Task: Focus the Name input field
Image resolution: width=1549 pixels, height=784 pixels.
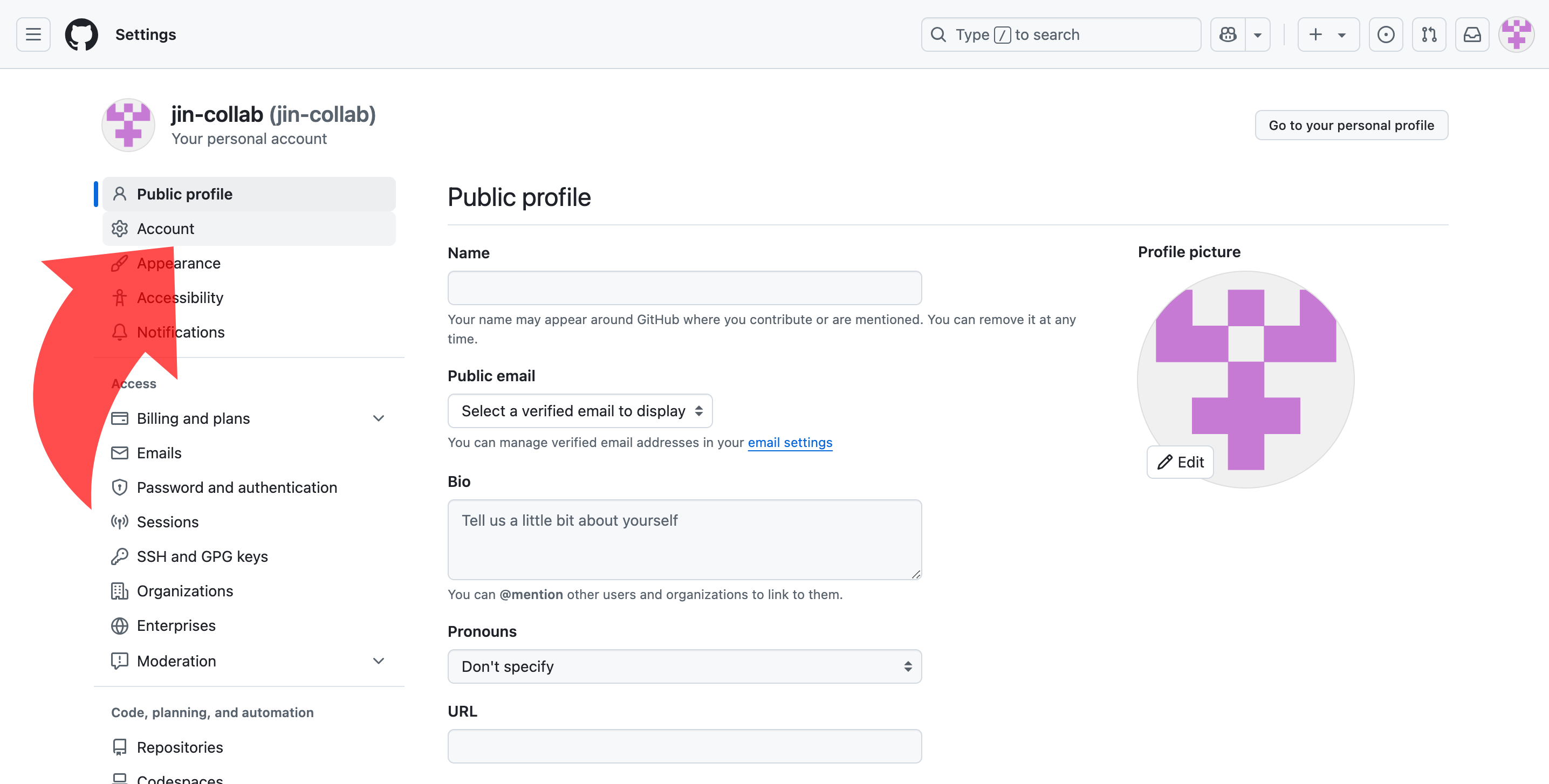Action: coord(684,287)
